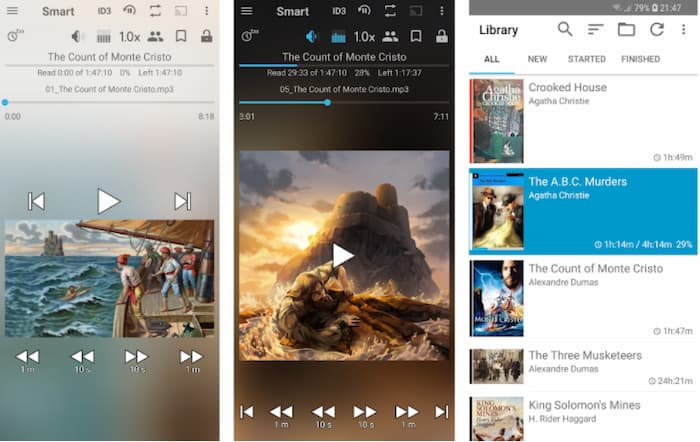Toggle volume boost in dark player
Screen dimensions: 700x442
312,36
